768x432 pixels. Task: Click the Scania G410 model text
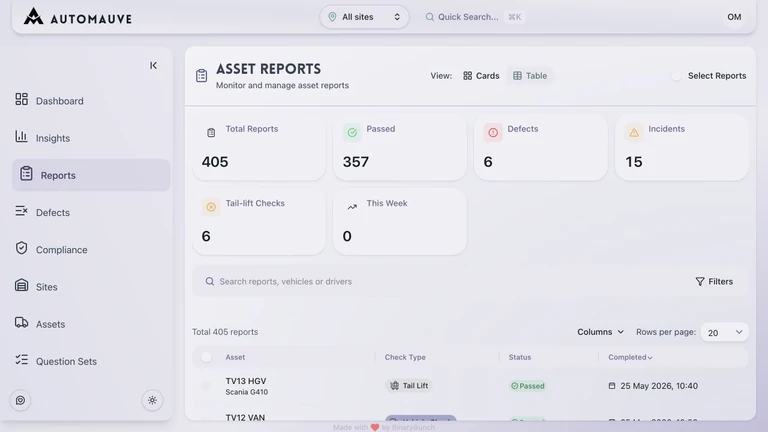246,392
